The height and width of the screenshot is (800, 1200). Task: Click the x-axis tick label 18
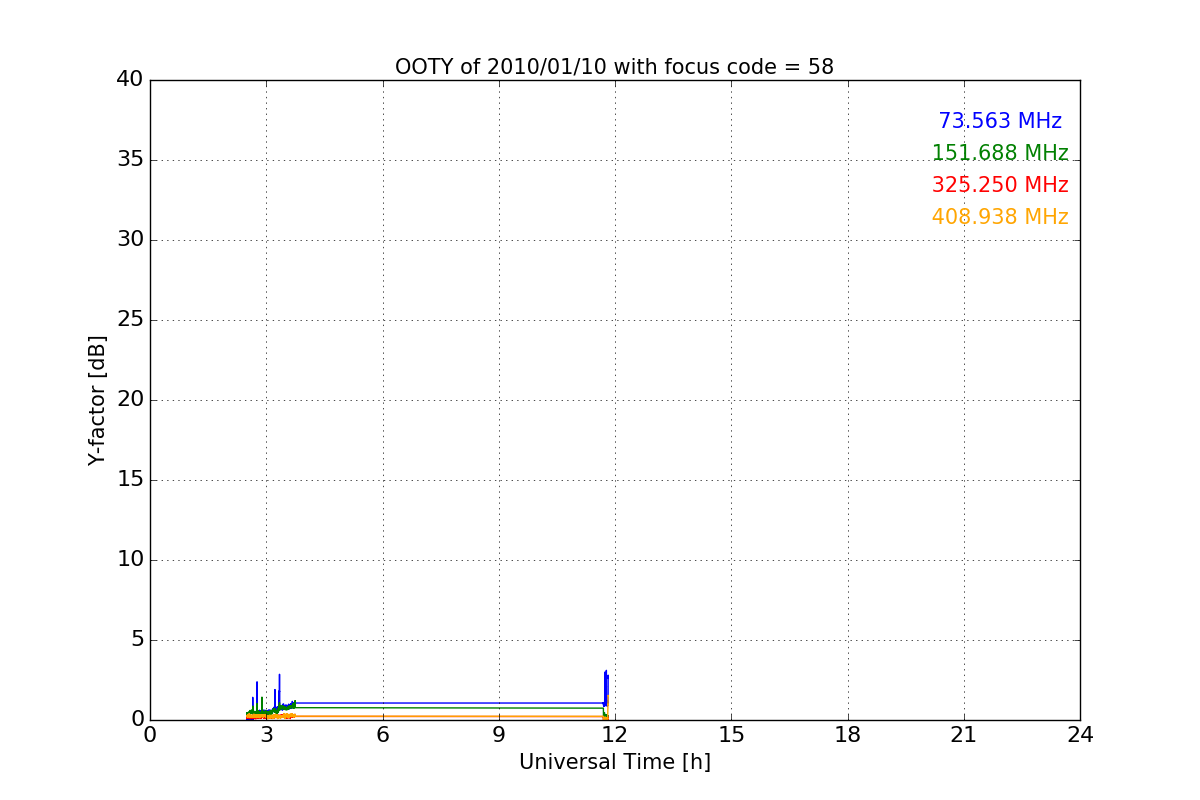point(847,735)
